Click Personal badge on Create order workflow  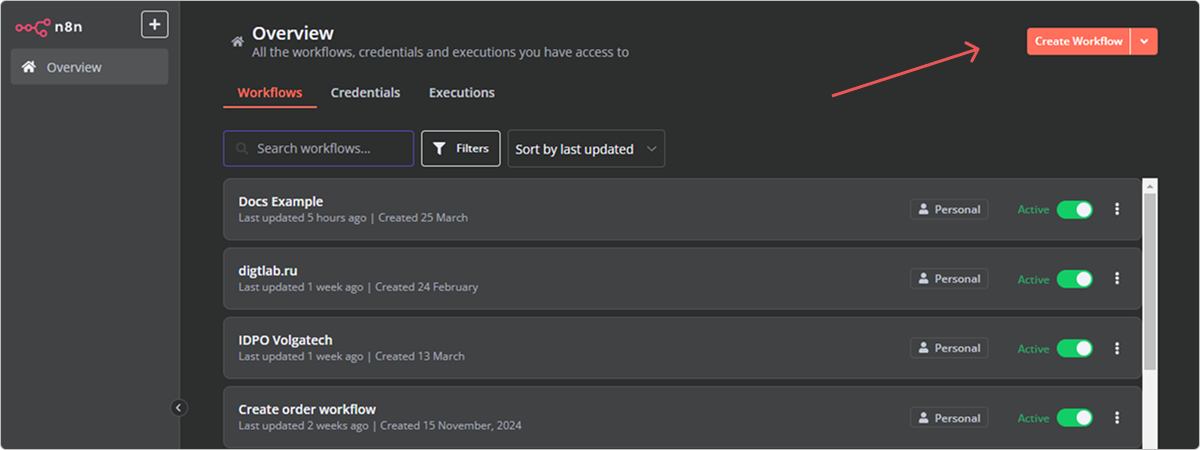point(949,418)
